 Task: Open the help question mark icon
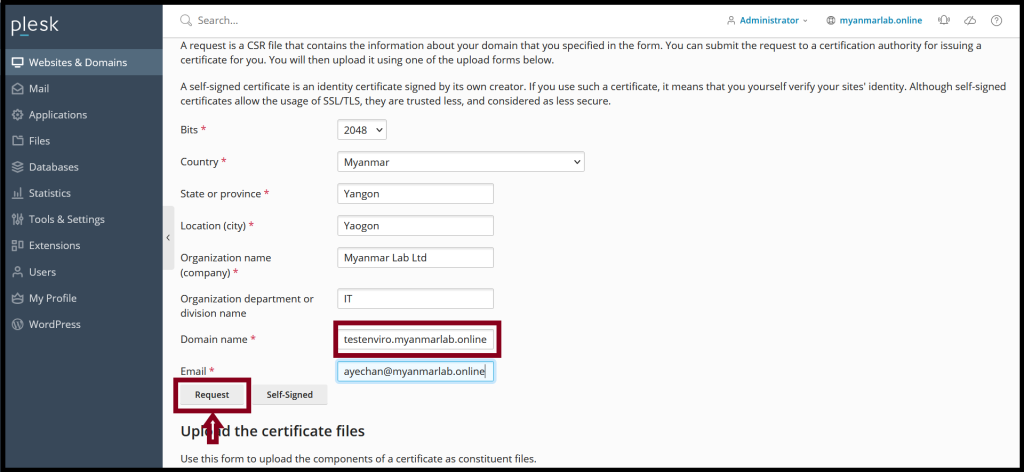click(x=996, y=20)
